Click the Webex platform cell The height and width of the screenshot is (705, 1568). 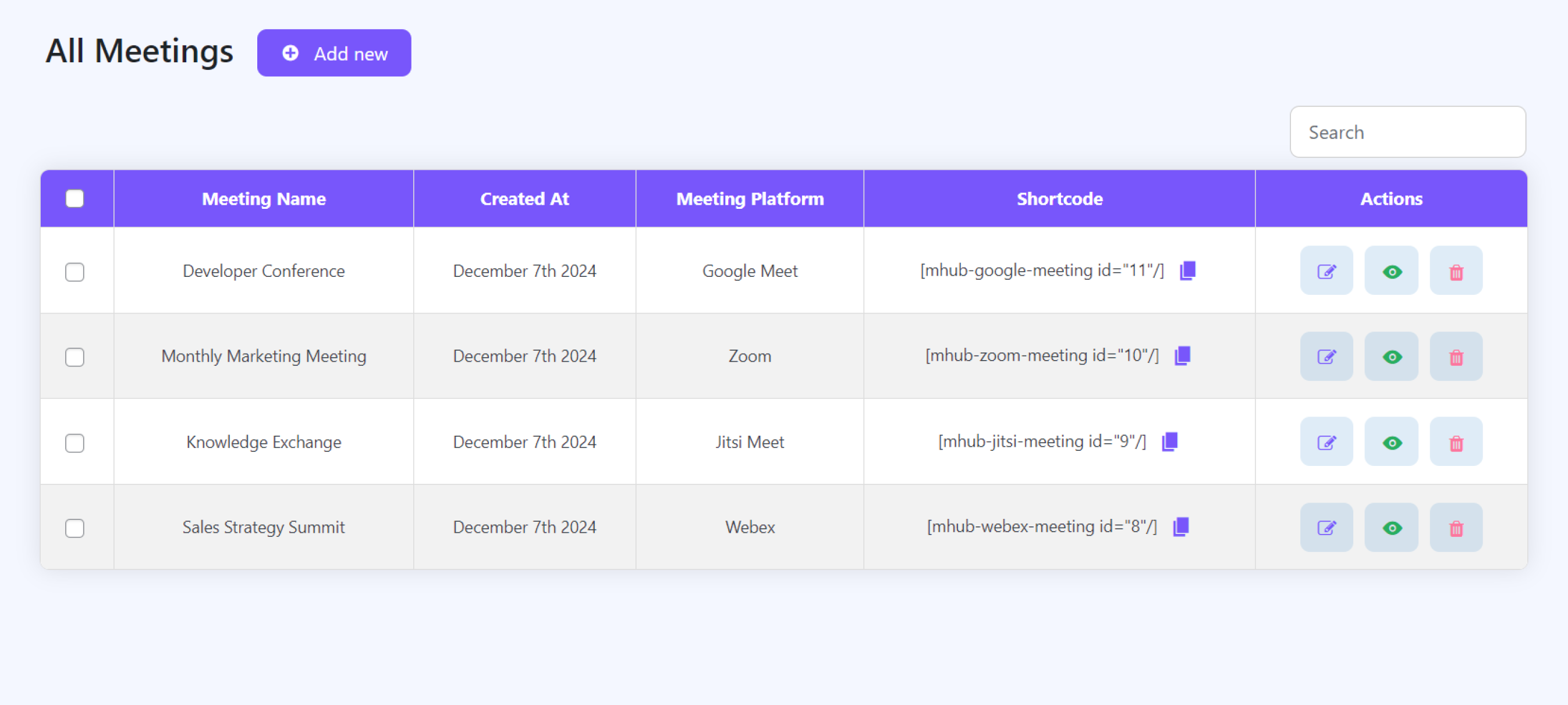750,527
